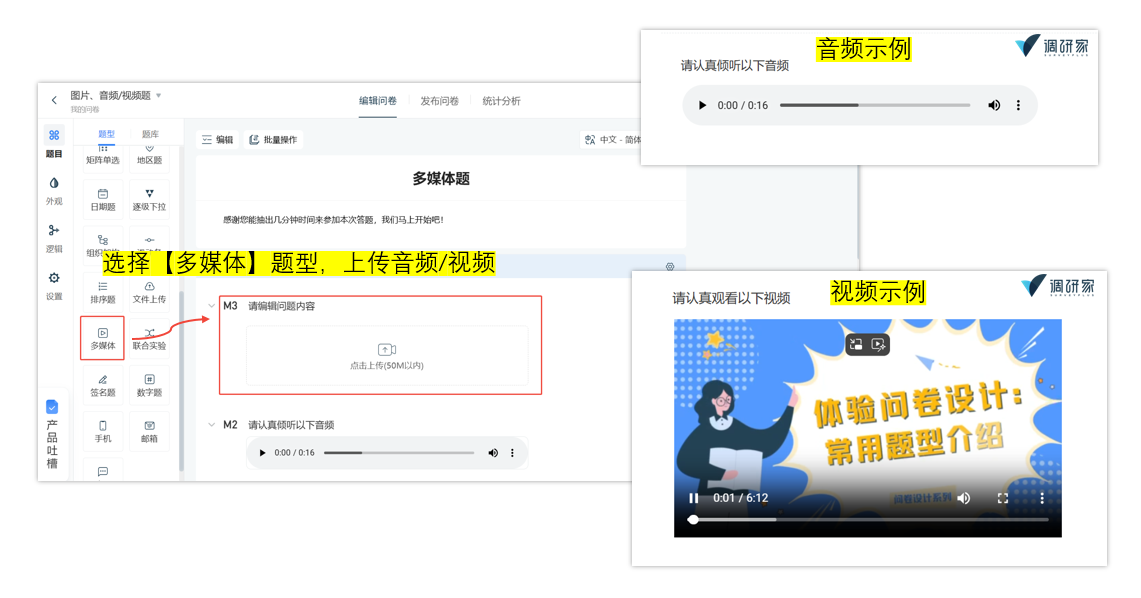
Task: Add a 文件上传 question type
Action: (149, 292)
